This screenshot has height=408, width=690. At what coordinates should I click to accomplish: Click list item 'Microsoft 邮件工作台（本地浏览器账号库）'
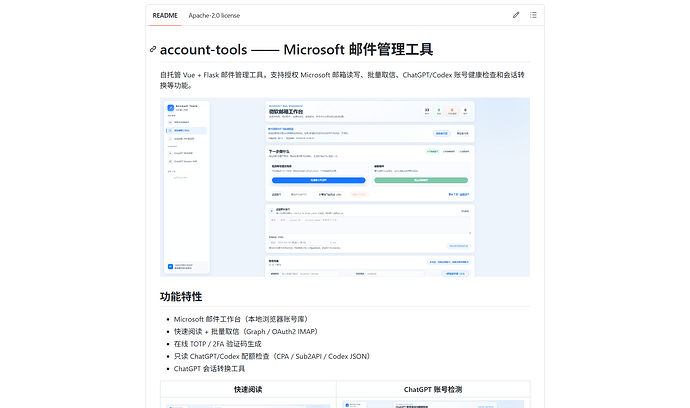242,319
